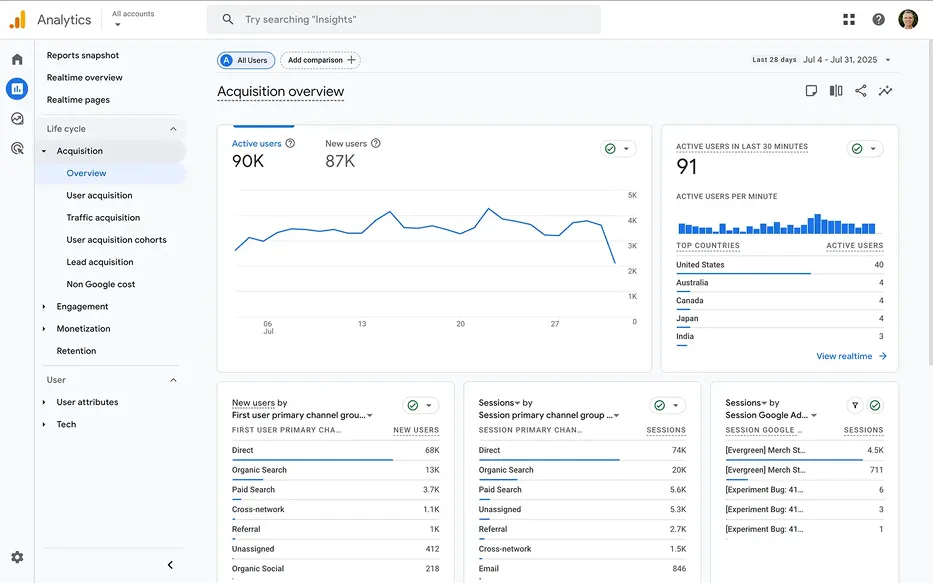Open the Google apps grid icon

[849, 19]
